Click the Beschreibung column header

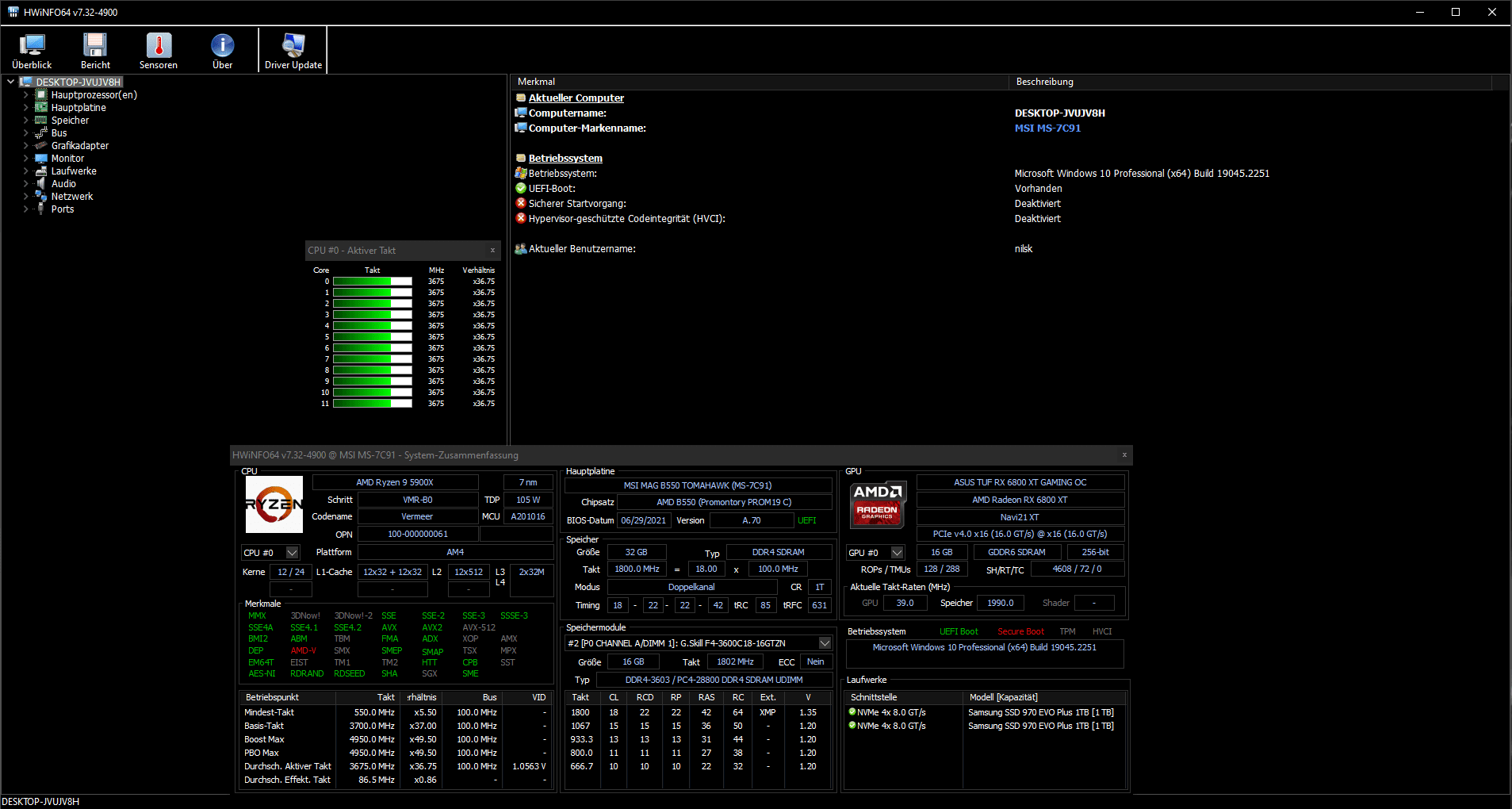point(1250,82)
